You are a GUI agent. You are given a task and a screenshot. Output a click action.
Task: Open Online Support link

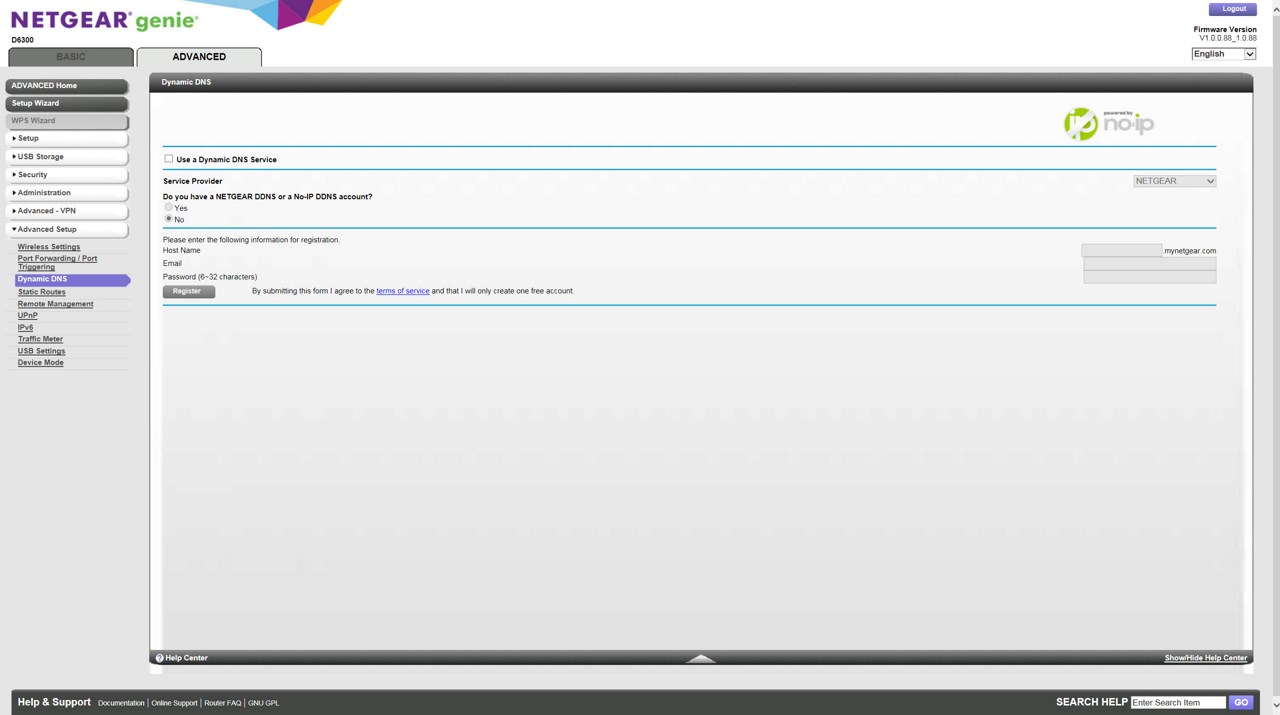pyautogui.click(x=174, y=703)
